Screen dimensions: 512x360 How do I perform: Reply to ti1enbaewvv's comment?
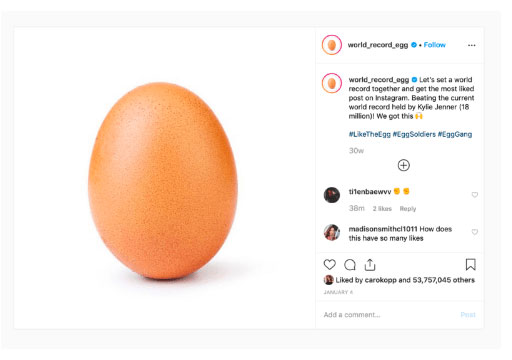pyautogui.click(x=408, y=209)
